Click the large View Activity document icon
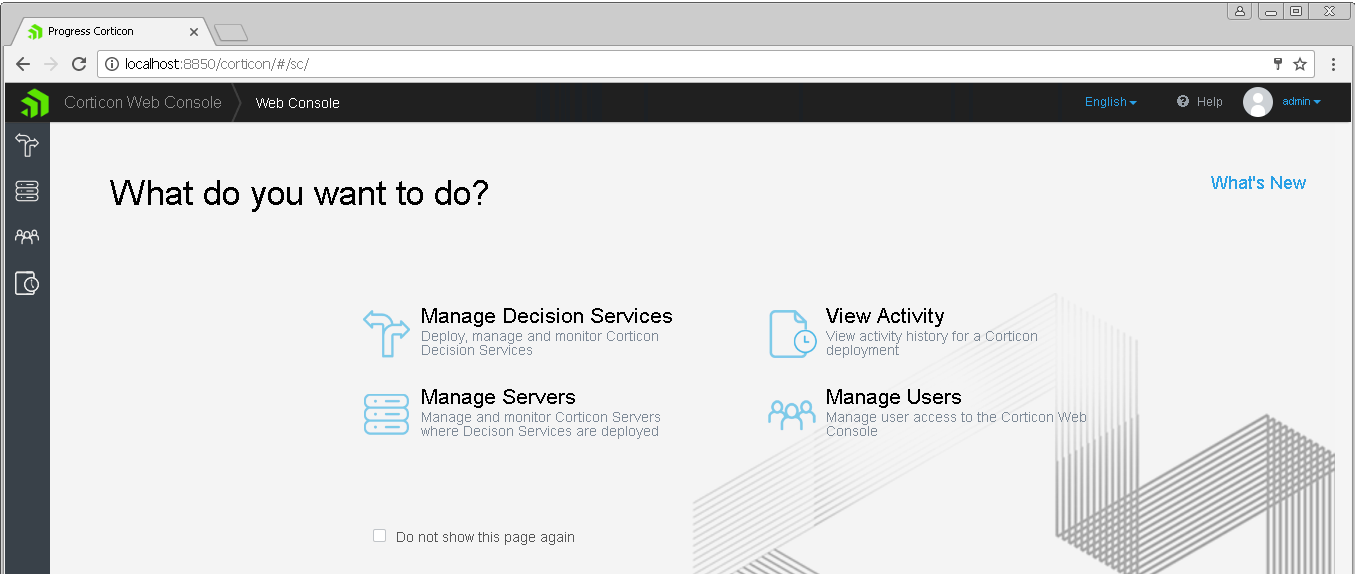 (791, 333)
